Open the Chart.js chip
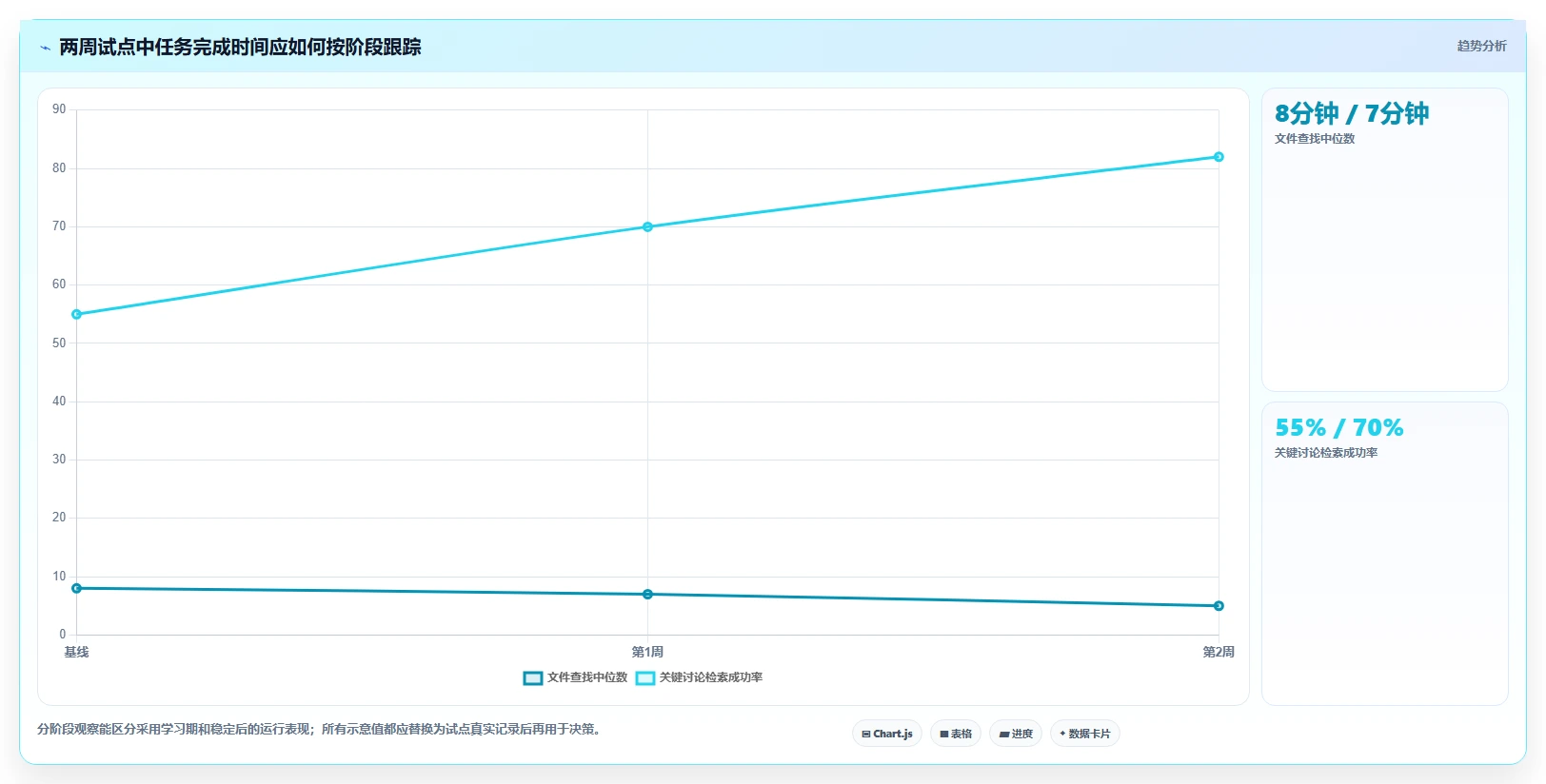Viewport: 1546px width, 784px height. click(886, 734)
